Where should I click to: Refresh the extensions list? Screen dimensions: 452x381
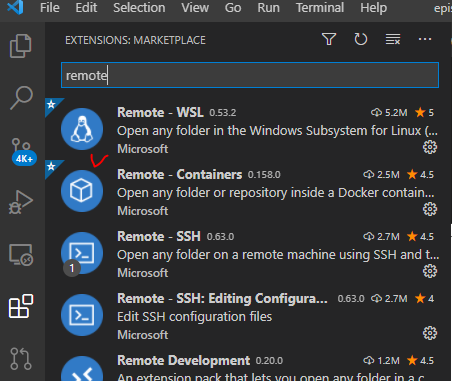(361, 39)
